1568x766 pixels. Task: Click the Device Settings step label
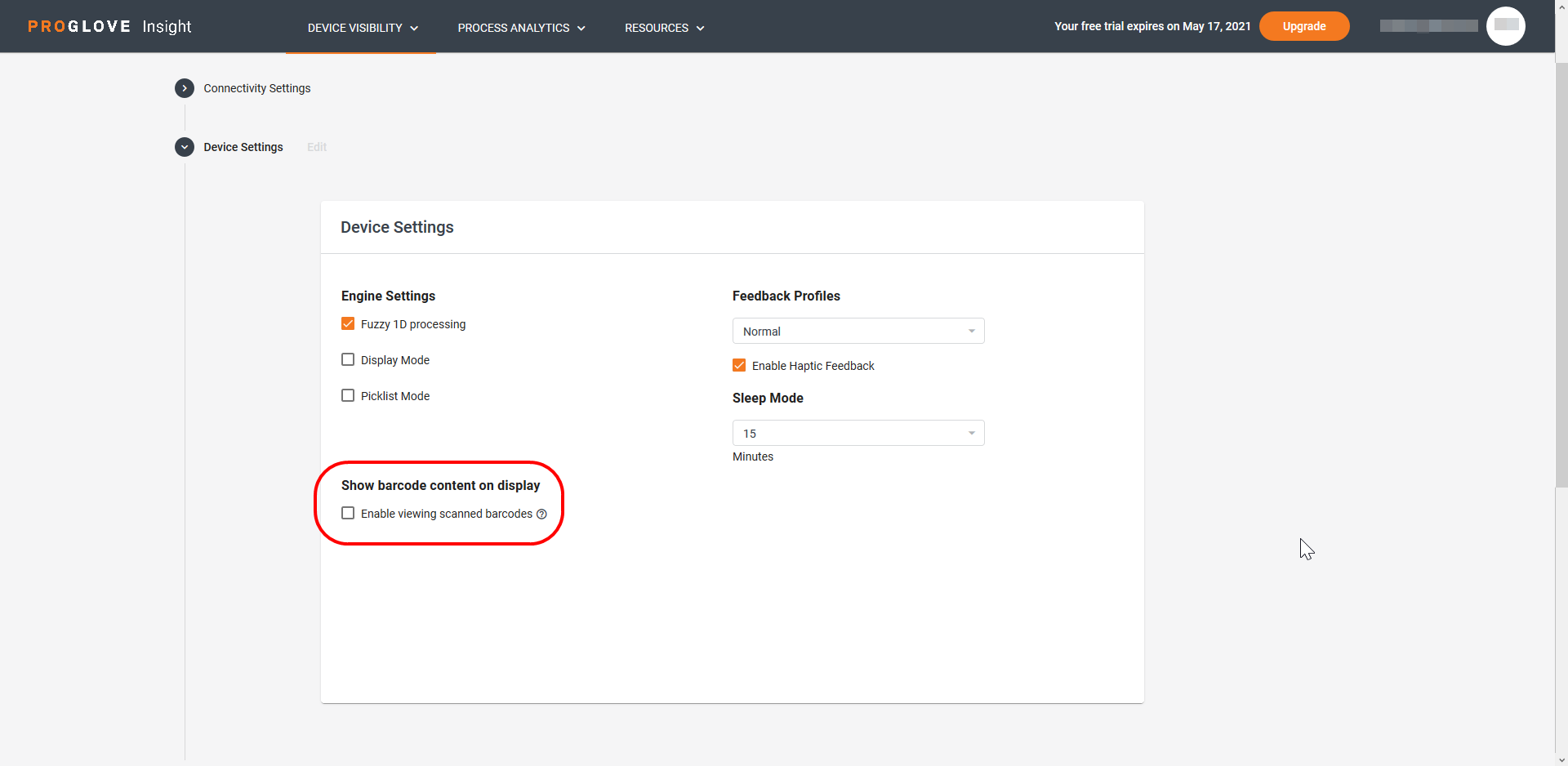coord(243,147)
